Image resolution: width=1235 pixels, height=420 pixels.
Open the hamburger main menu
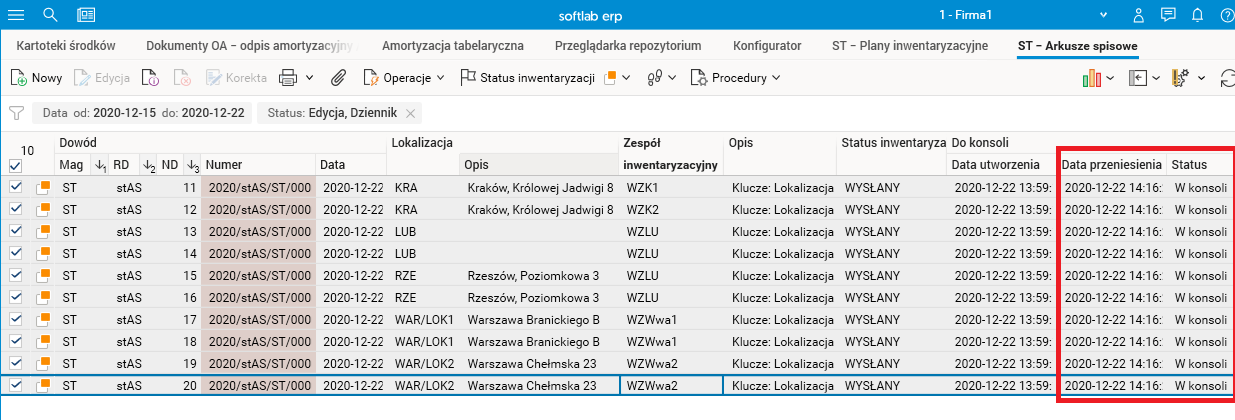(16, 15)
